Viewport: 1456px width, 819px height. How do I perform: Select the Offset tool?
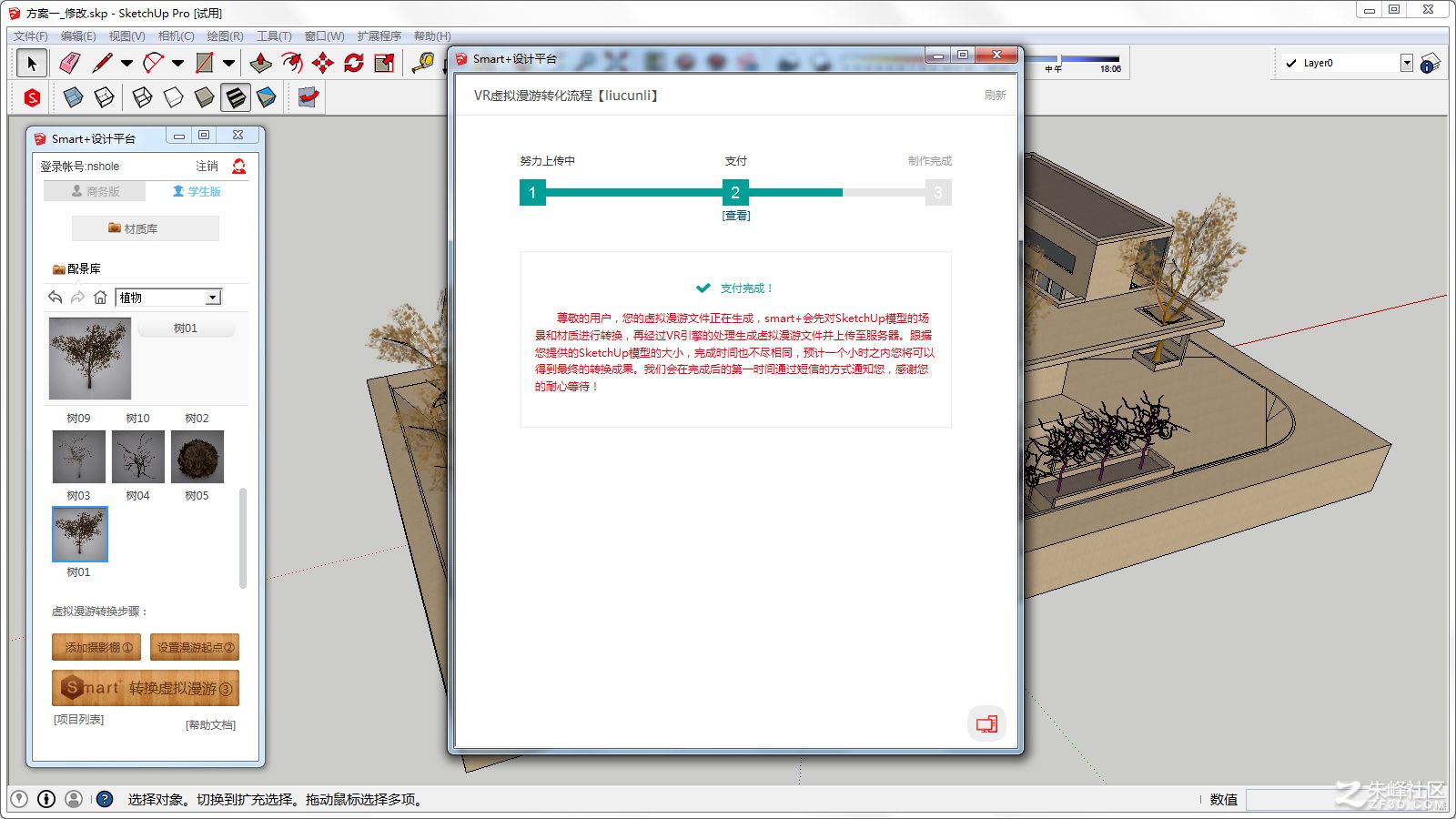[292, 63]
